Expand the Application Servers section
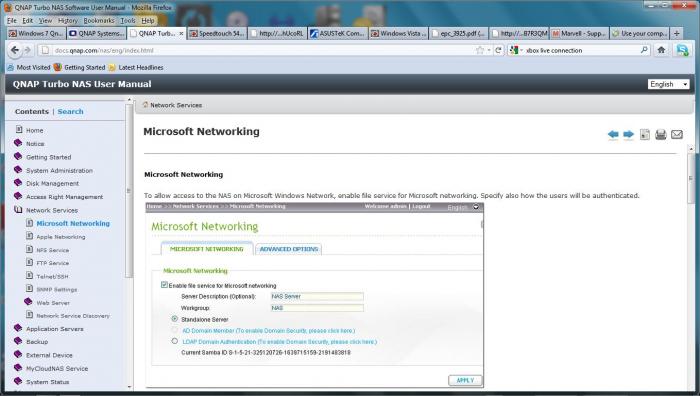 coord(54,329)
